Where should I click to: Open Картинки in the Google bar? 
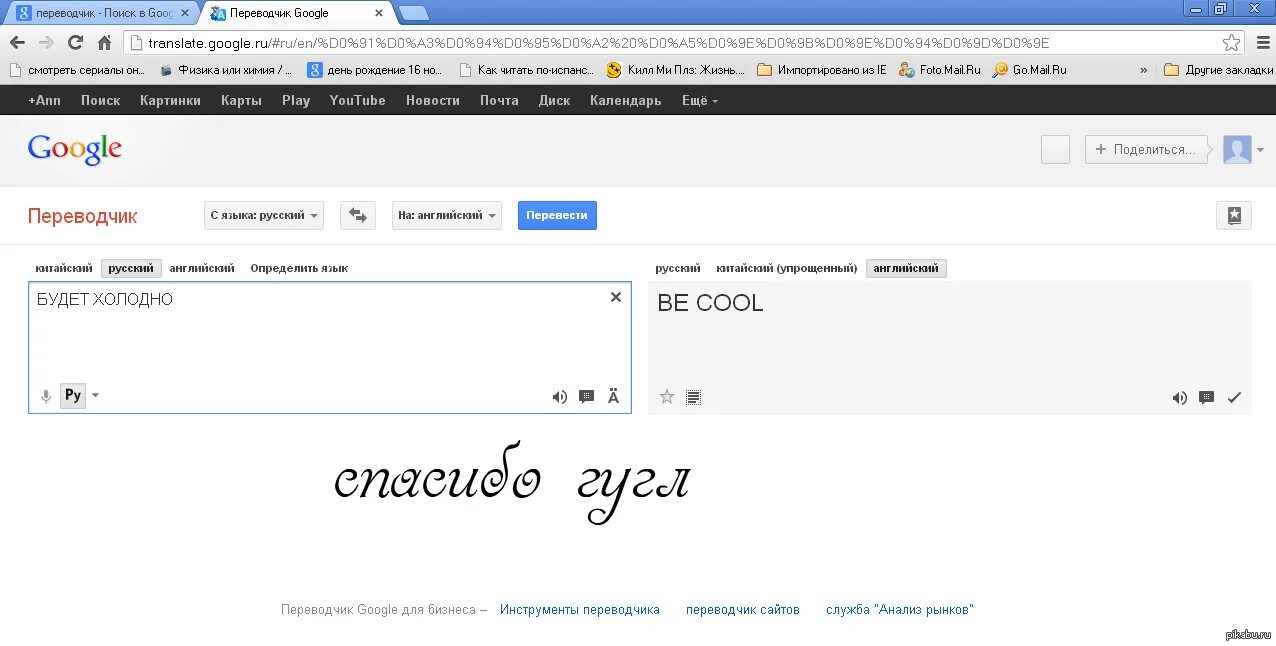pyautogui.click(x=170, y=100)
